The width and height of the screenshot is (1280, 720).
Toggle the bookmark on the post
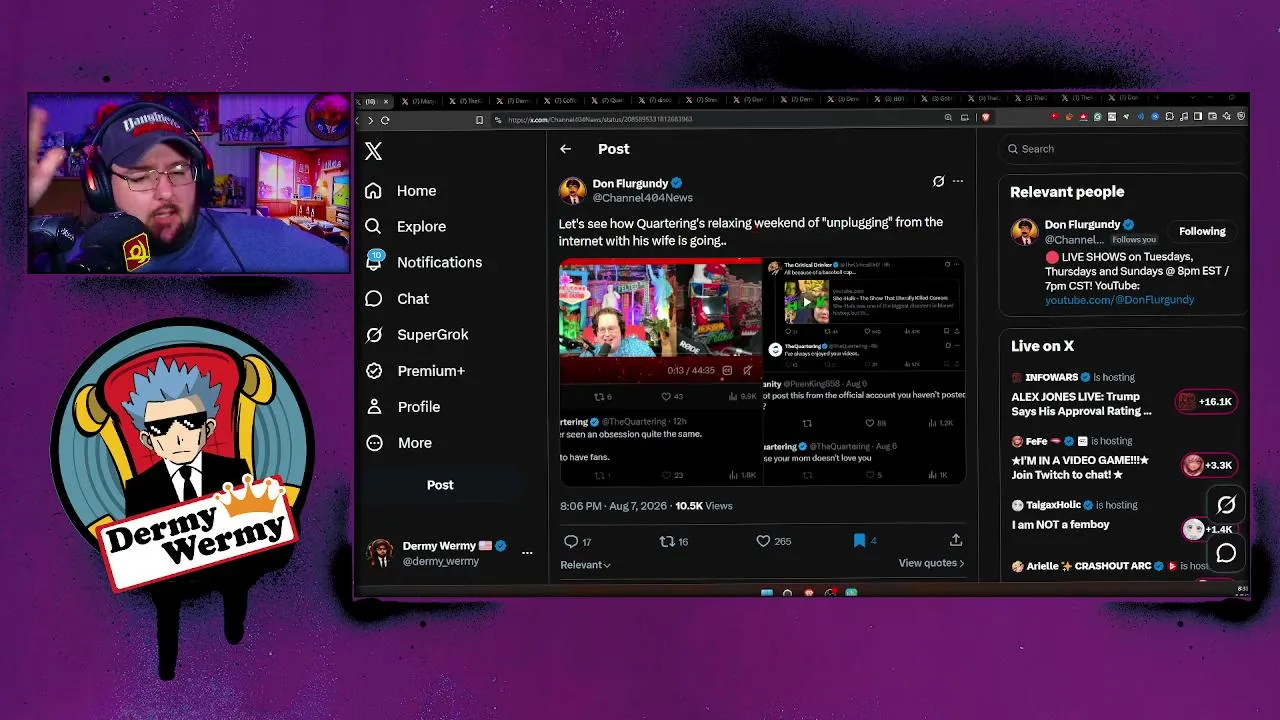click(x=859, y=541)
